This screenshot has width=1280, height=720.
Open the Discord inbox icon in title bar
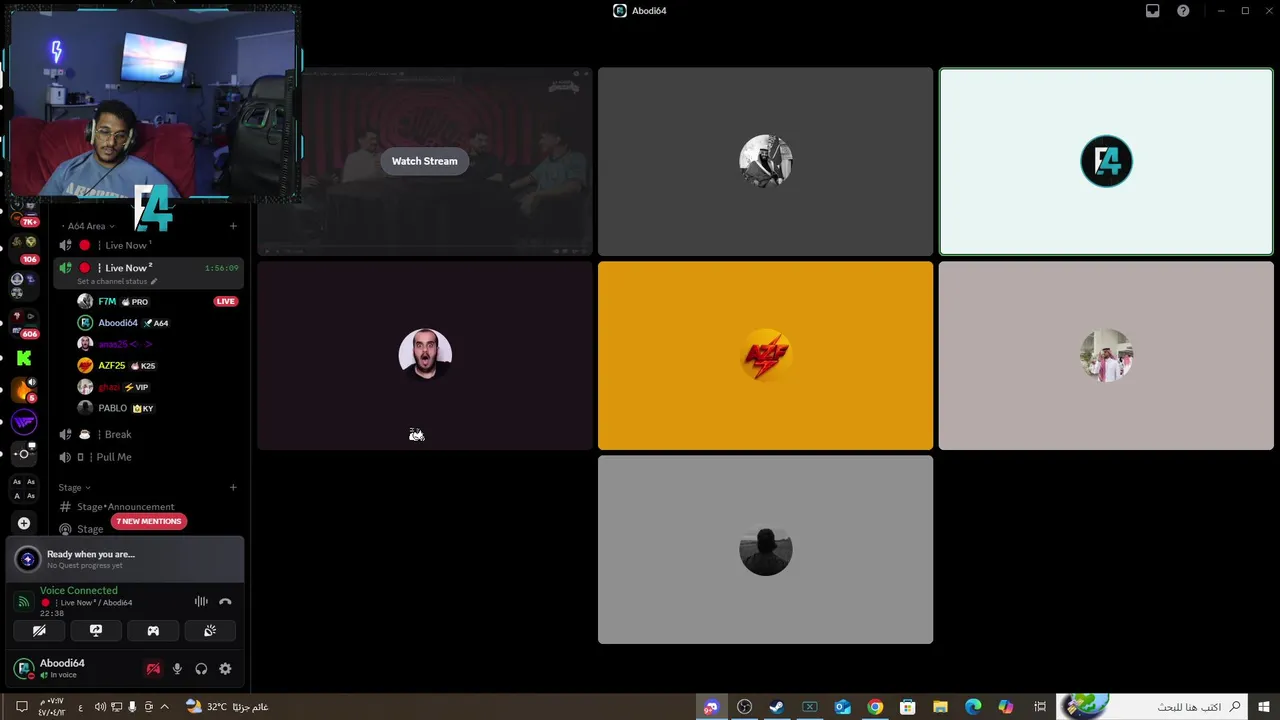point(1153,11)
